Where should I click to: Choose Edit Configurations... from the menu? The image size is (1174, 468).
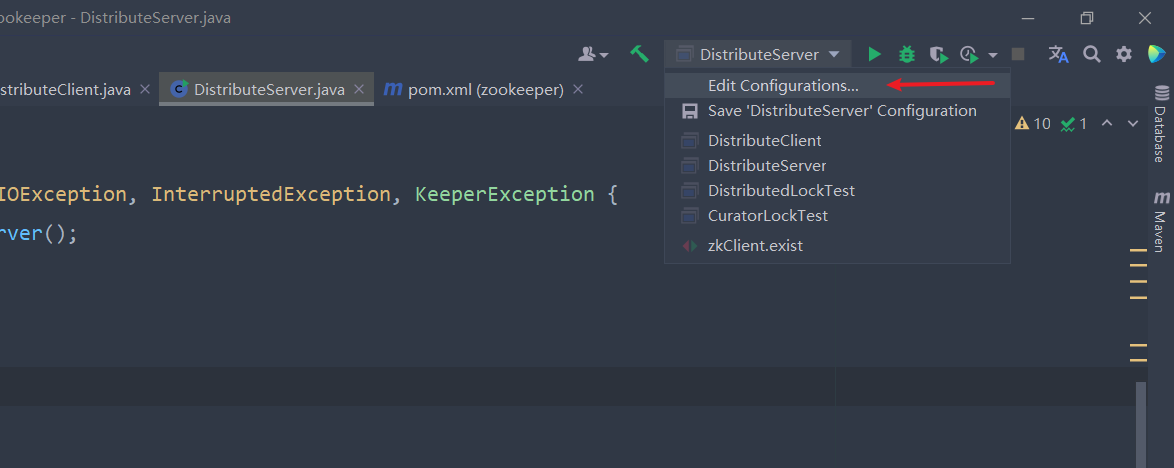783,86
